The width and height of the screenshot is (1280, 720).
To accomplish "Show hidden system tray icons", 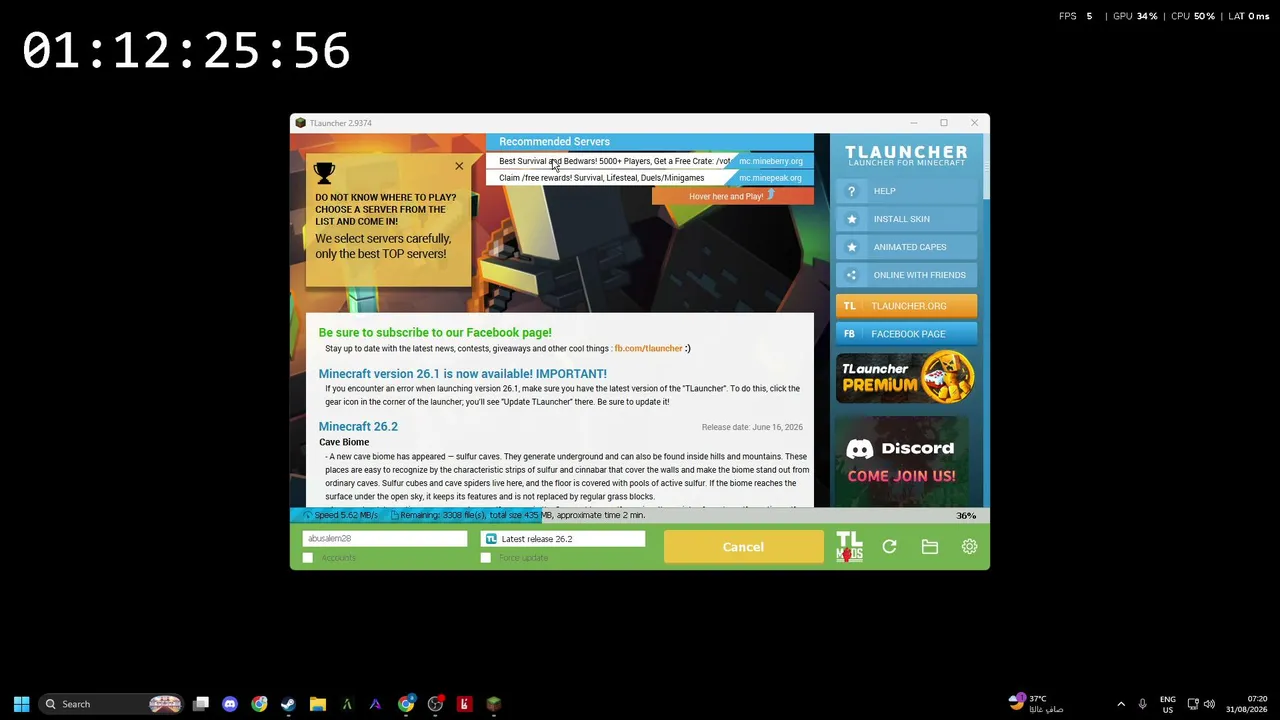I will point(1121,704).
